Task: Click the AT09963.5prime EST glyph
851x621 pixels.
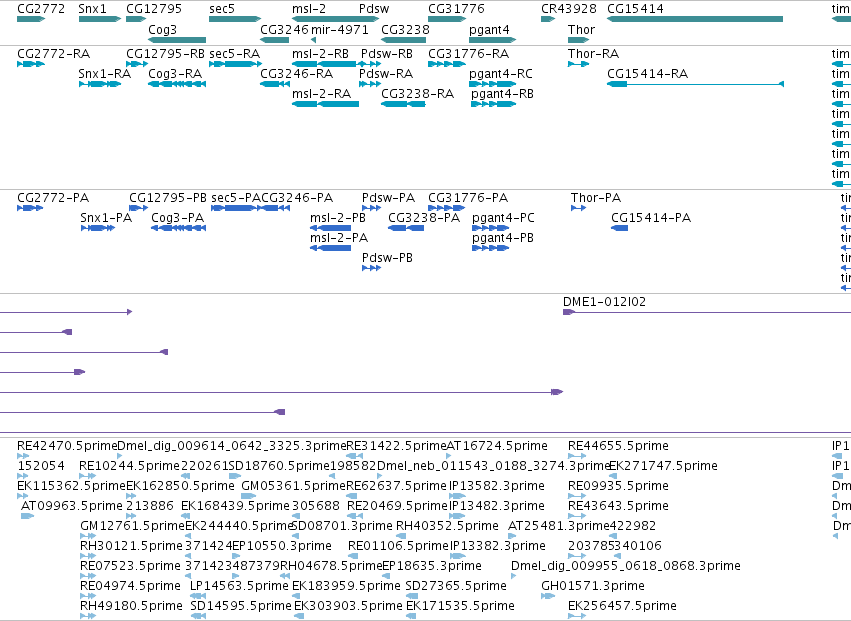Action: tap(28, 516)
